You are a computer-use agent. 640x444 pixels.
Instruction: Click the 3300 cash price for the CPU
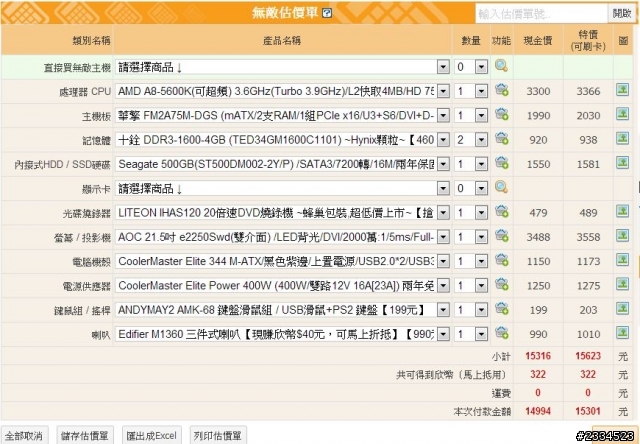(538, 91)
